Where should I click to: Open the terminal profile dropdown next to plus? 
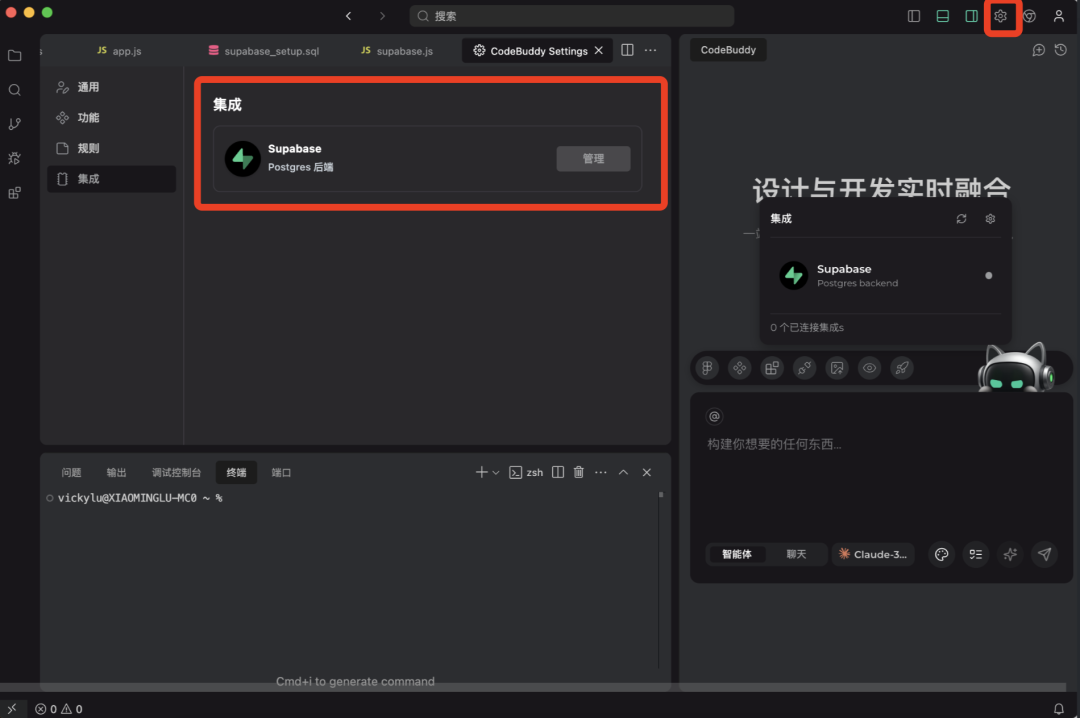pos(494,471)
